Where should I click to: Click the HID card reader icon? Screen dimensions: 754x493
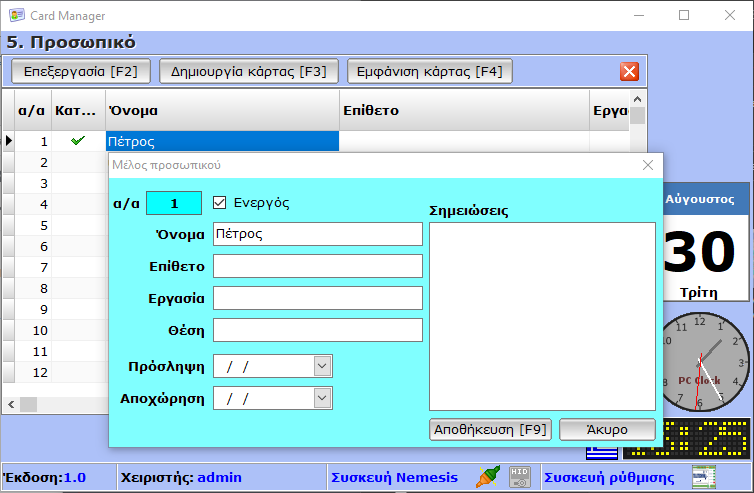coord(519,477)
